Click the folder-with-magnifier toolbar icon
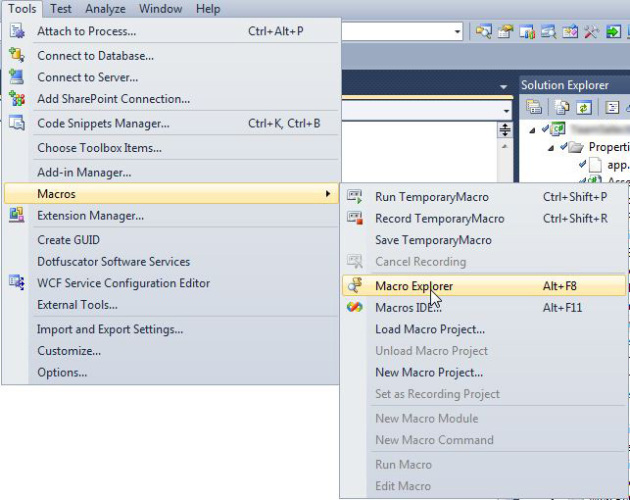Screen dimensions: 630x500 click(x=483, y=31)
